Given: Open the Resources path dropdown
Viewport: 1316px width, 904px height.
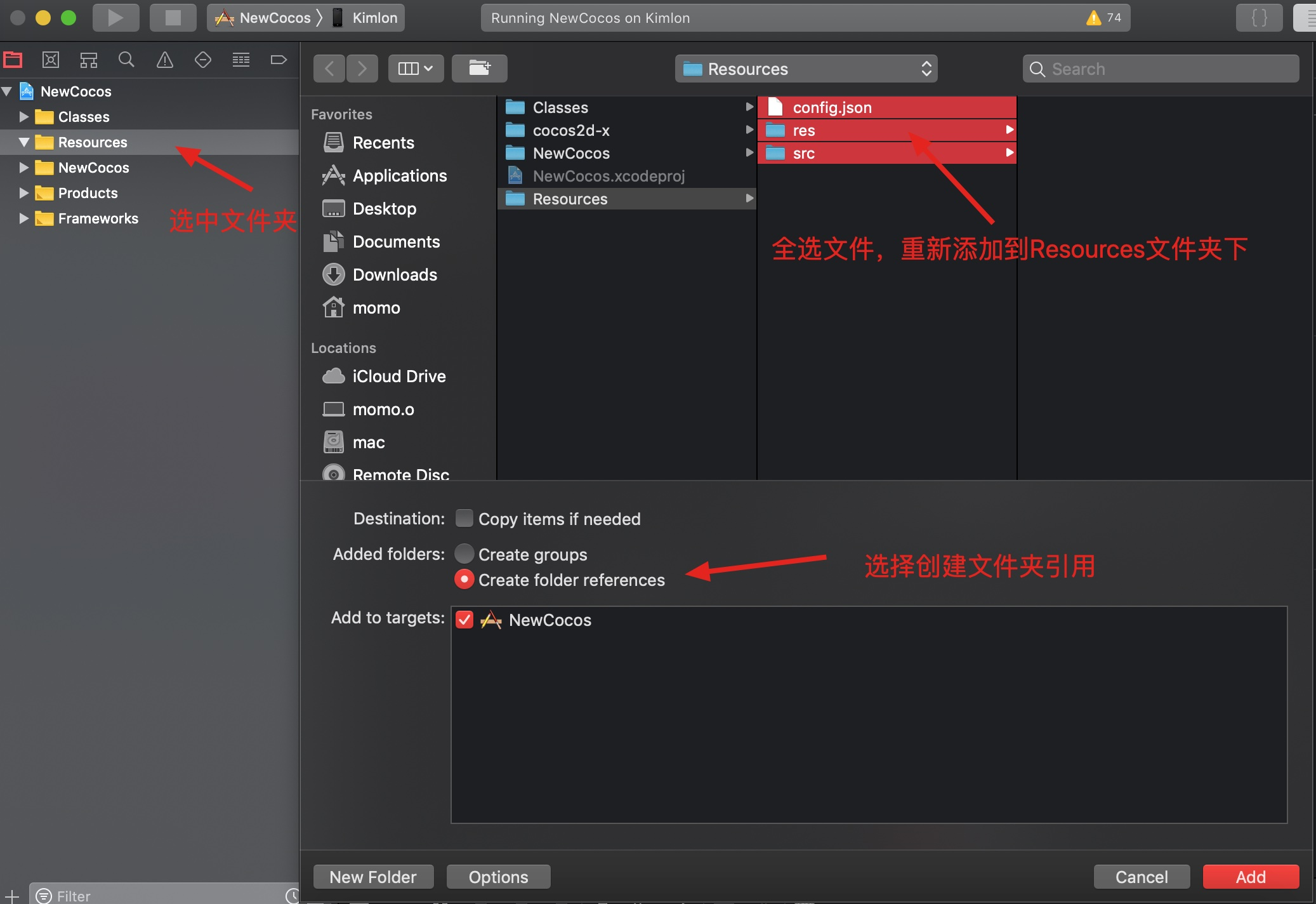Looking at the screenshot, I should click(x=806, y=69).
